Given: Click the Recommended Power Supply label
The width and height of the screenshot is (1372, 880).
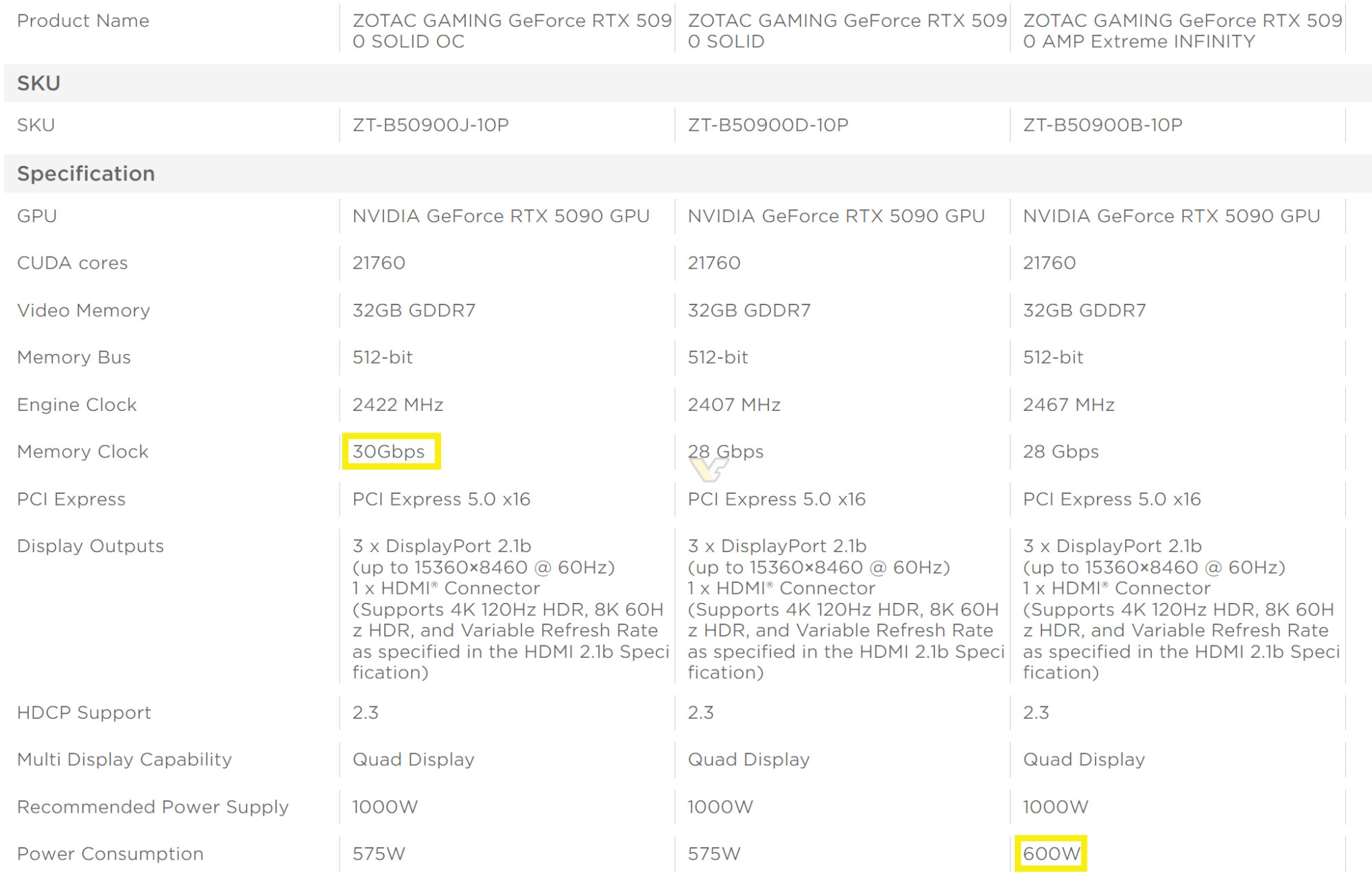Looking at the screenshot, I should [152, 807].
